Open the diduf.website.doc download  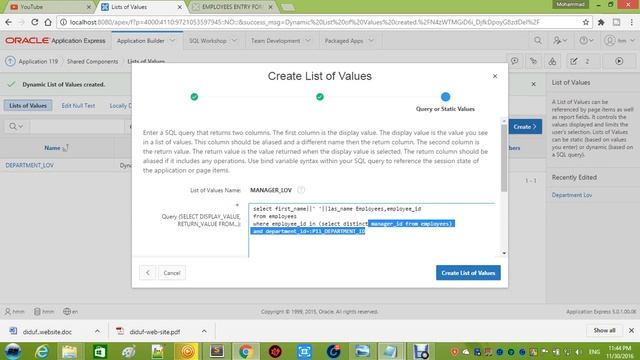[47, 332]
